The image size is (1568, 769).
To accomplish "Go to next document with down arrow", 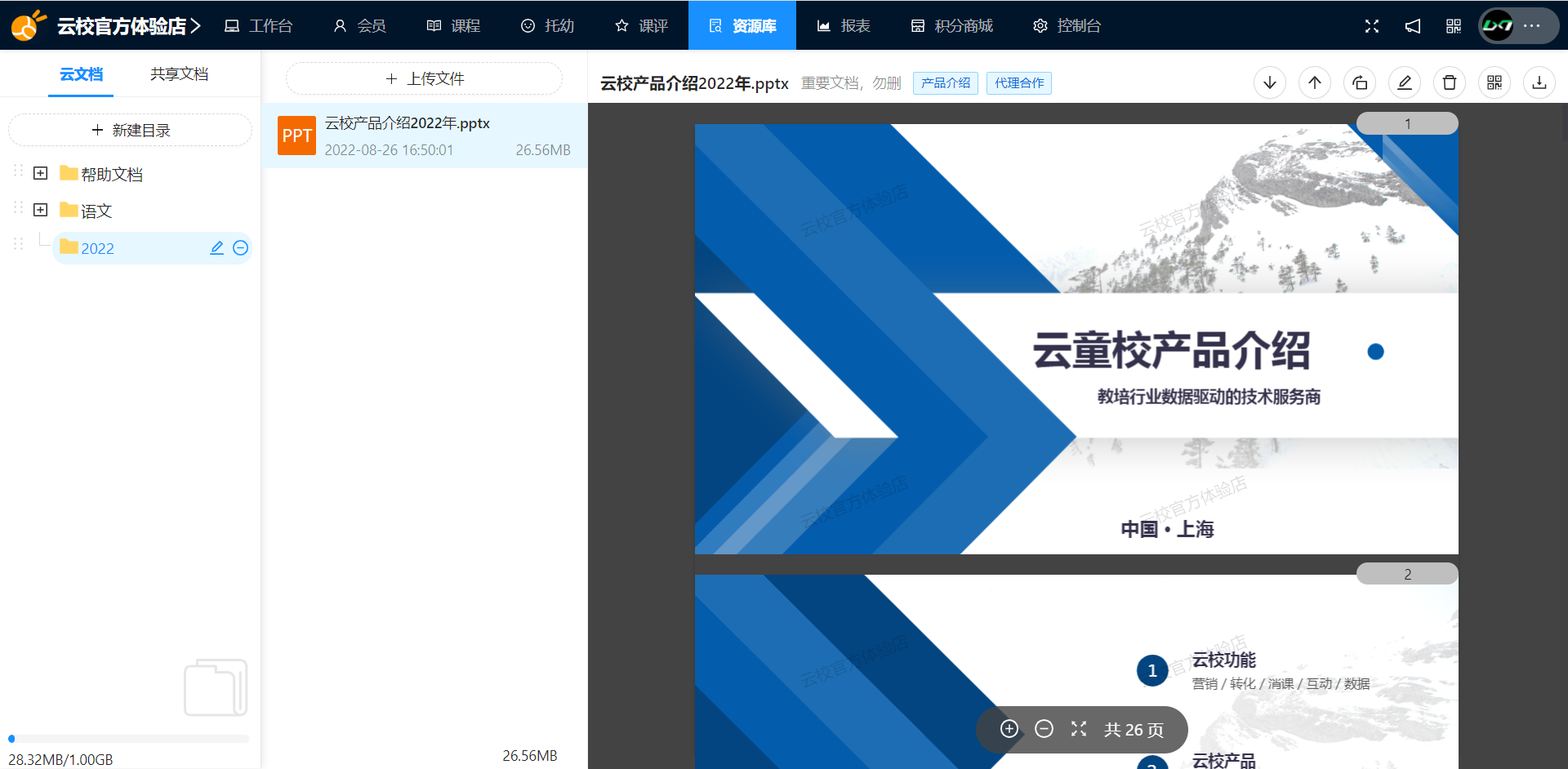I will 1270,82.
